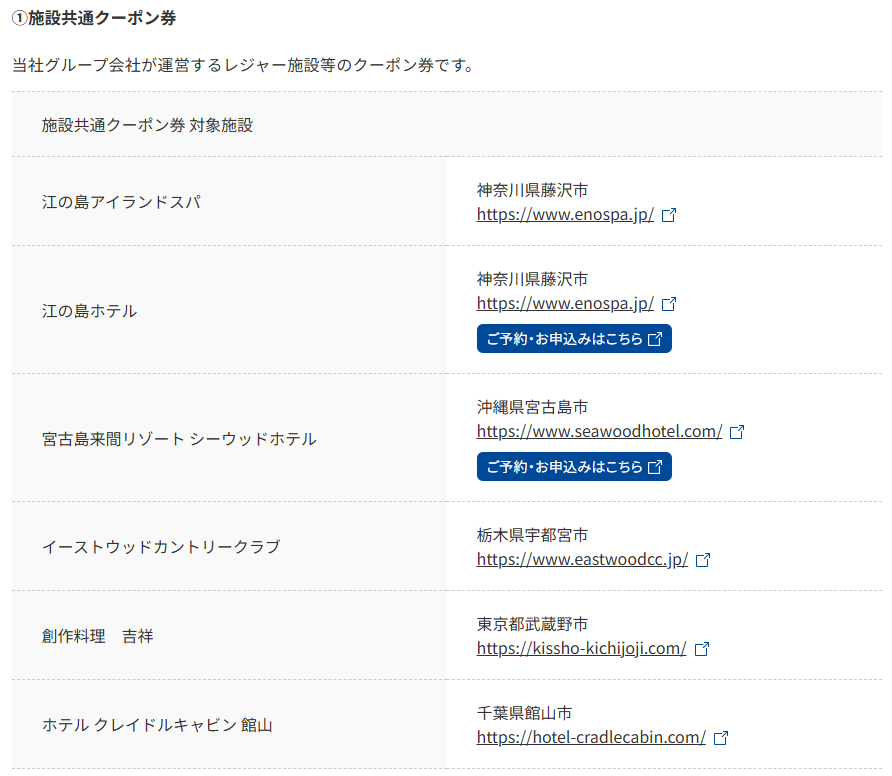
Task: Follow the https://kissho-kichijoji.com/ link
Action: pyautogui.click(x=581, y=649)
